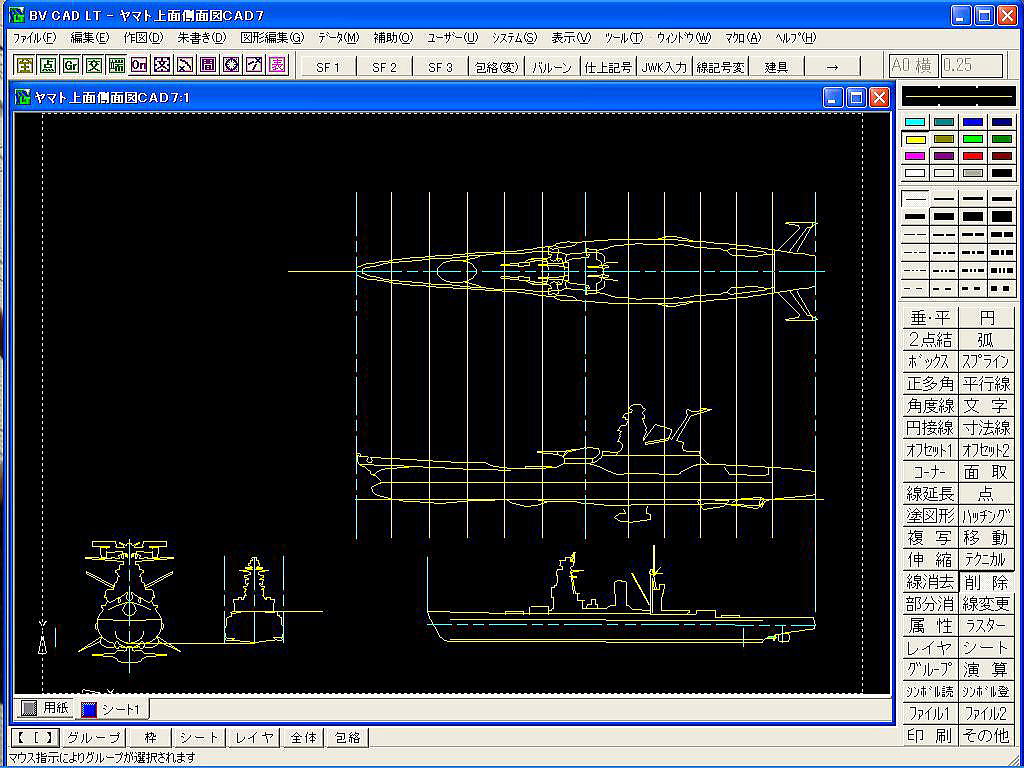Screen dimensions: 1024x768
Task: Click the → arrow toolbar button
Action: pos(832,67)
